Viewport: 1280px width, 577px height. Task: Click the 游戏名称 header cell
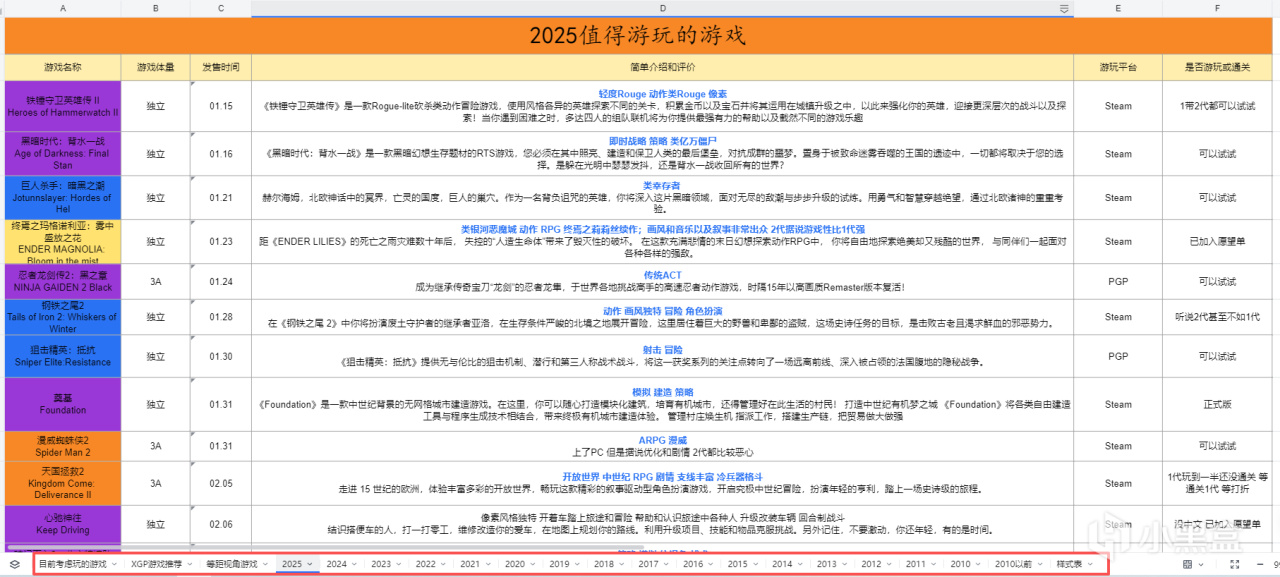(63, 67)
